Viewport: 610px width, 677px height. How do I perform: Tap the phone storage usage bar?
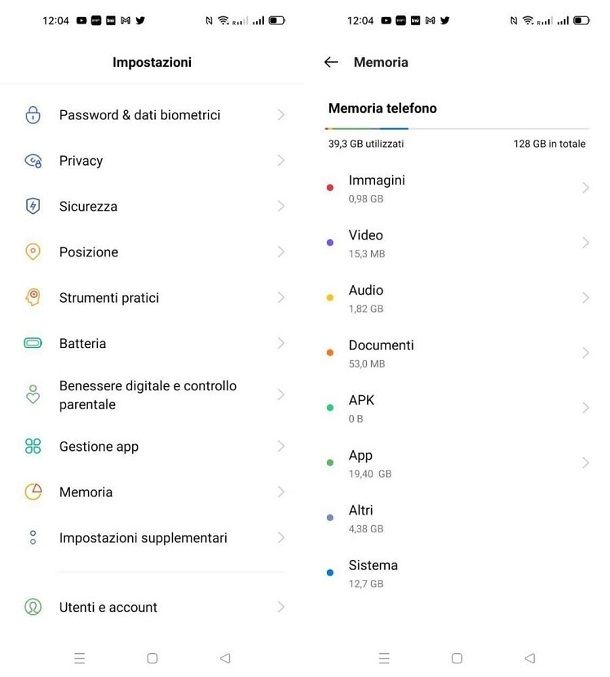457,129
